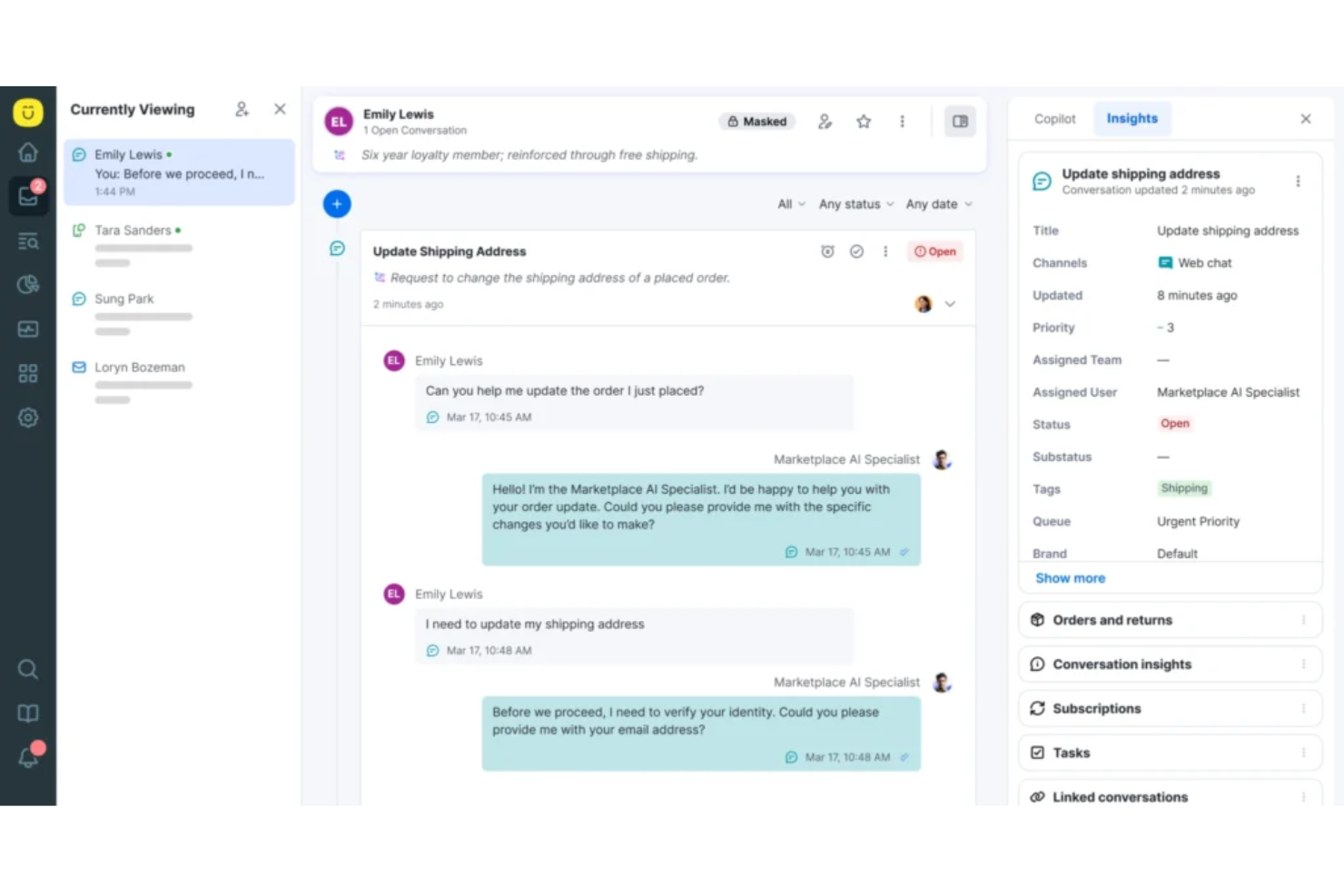Snooze the Update Shipping Address conversation
The width and height of the screenshot is (1344, 896).
tap(827, 251)
